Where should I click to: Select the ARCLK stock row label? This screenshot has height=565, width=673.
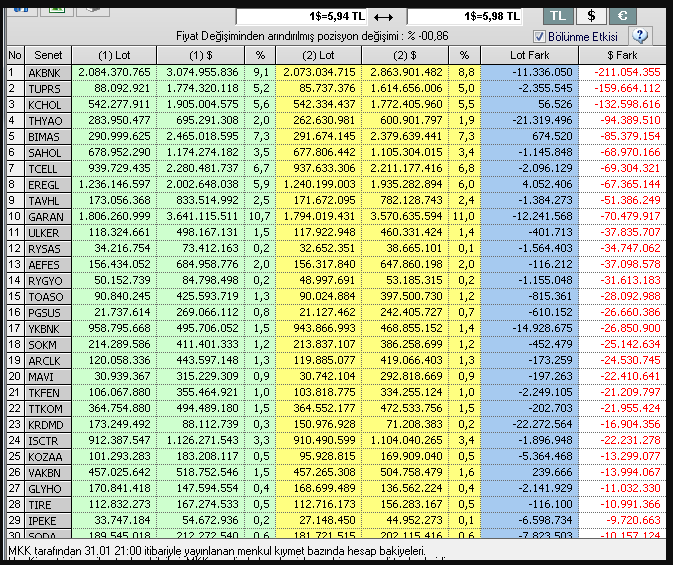48,361
